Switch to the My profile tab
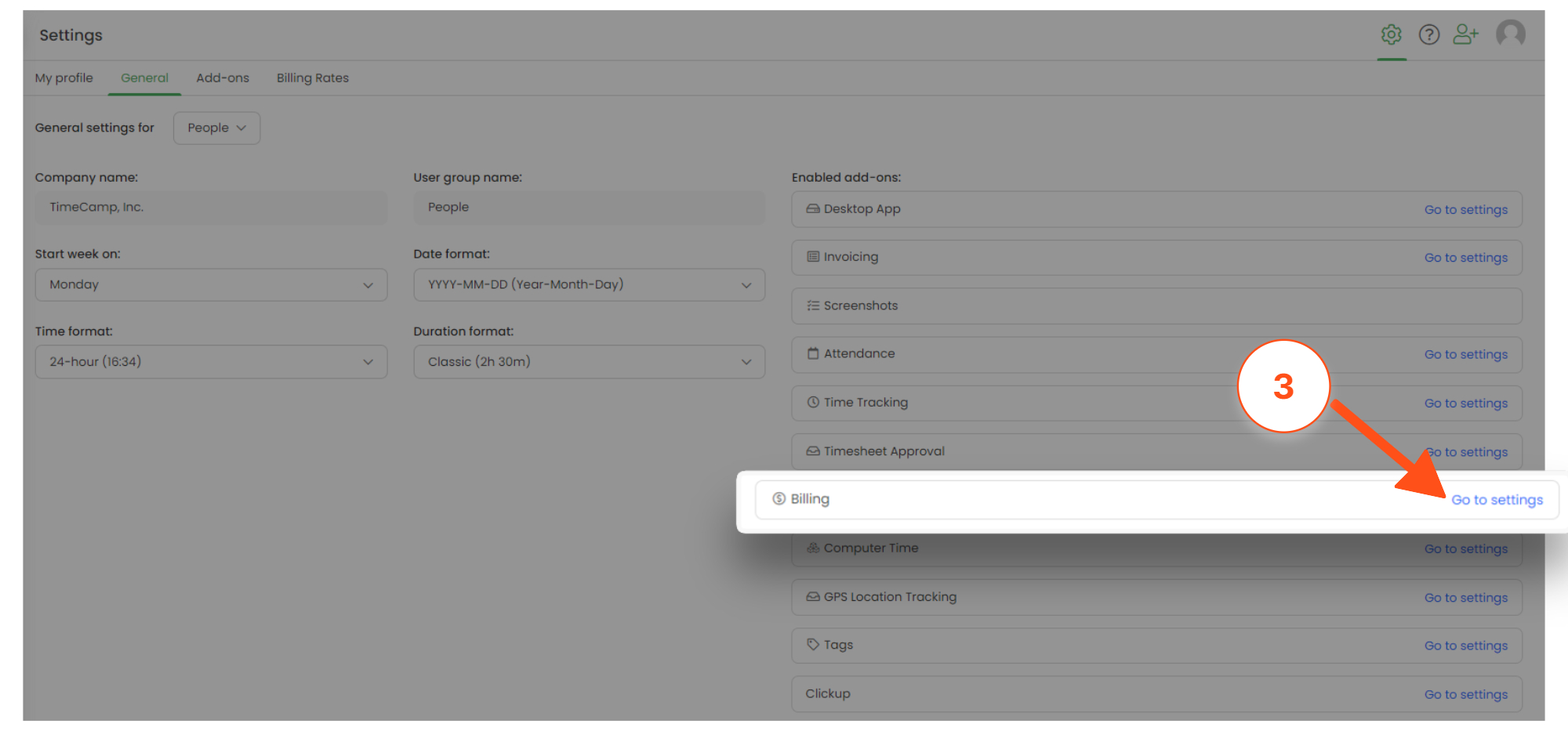This screenshot has width=1568, height=731. (x=64, y=78)
